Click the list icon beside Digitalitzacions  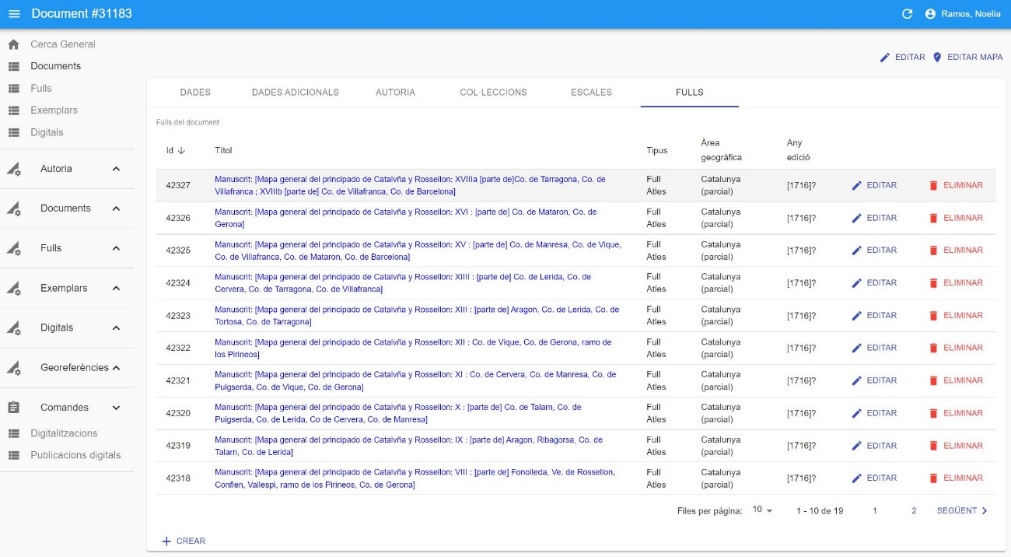[x=14, y=433]
